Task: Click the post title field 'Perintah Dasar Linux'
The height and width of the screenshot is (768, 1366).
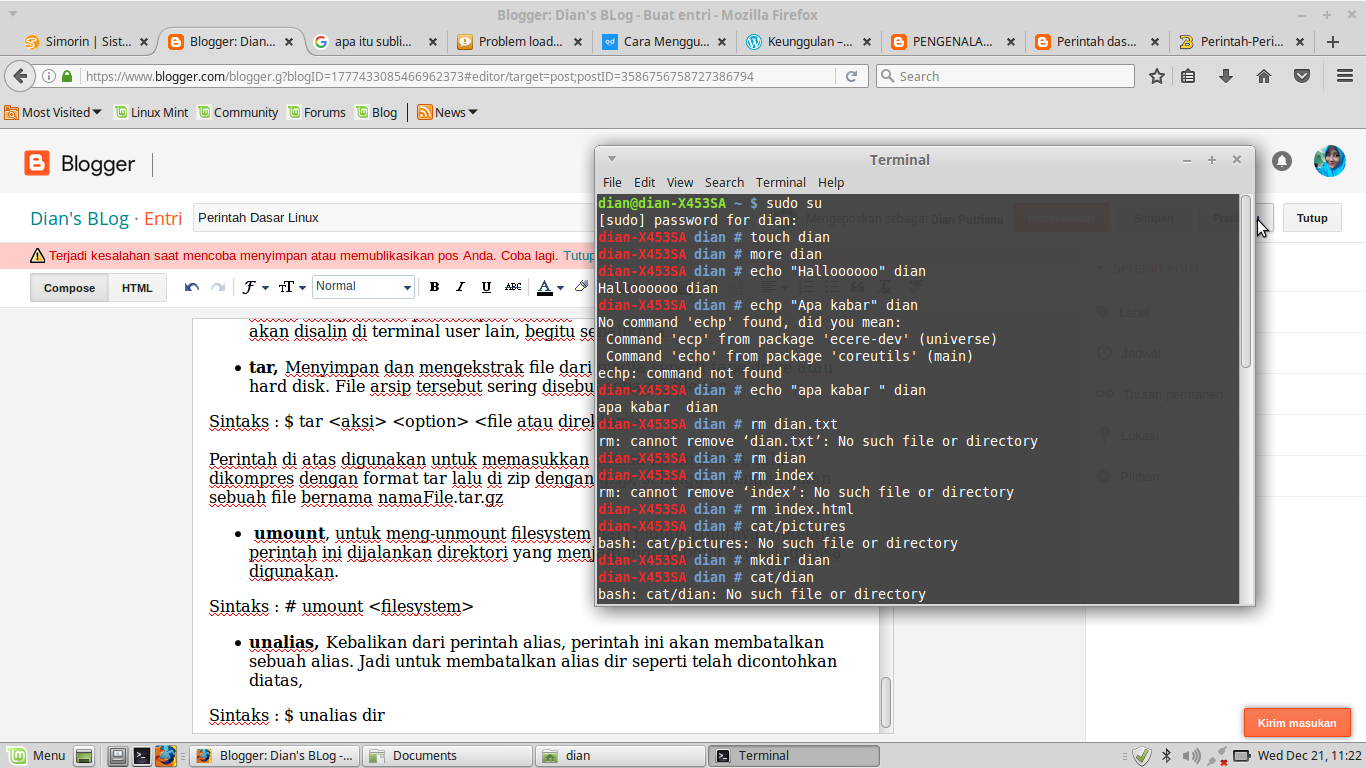Action: [x=394, y=218]
